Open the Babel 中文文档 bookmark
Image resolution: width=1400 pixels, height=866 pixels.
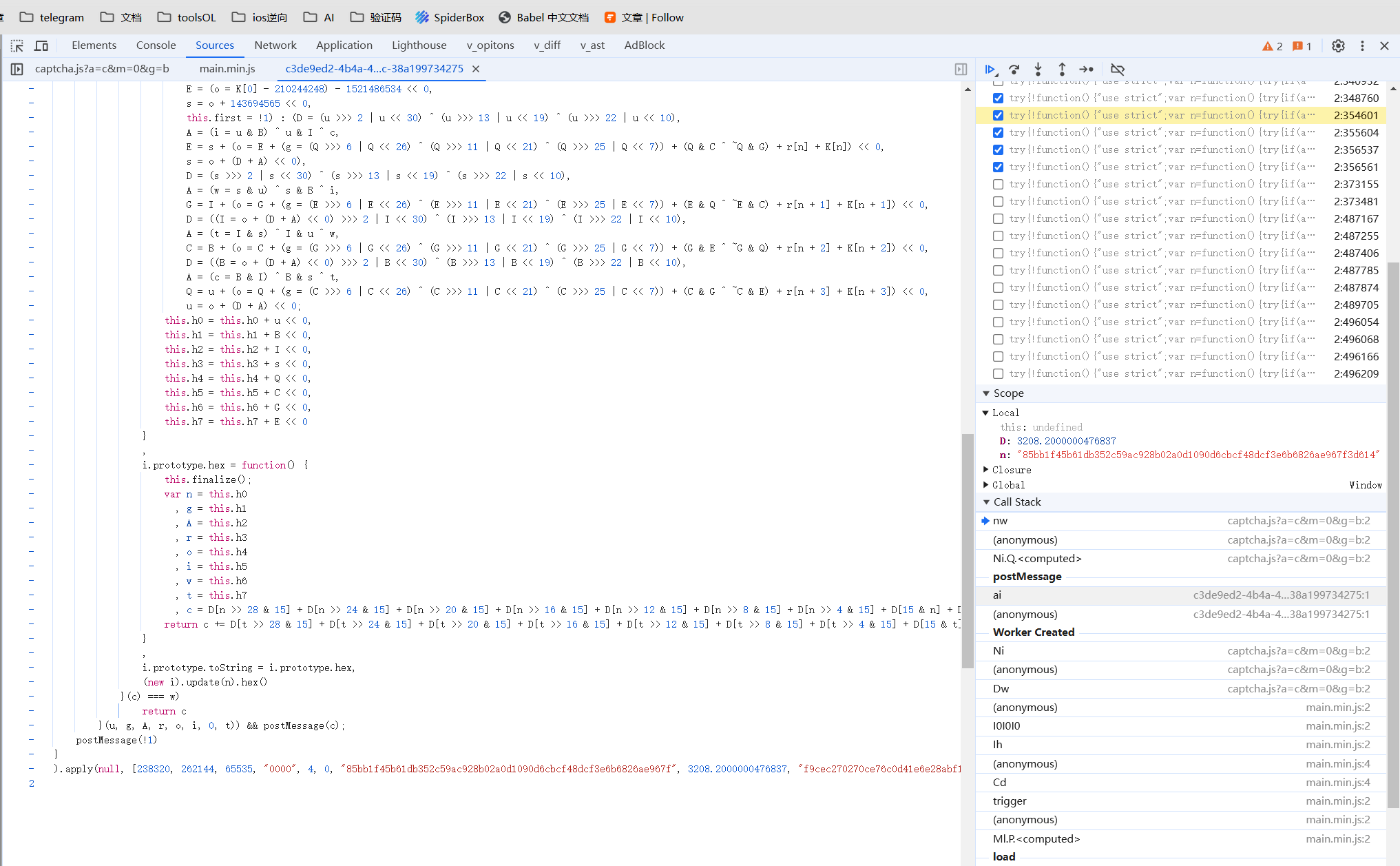coord(544,17)
